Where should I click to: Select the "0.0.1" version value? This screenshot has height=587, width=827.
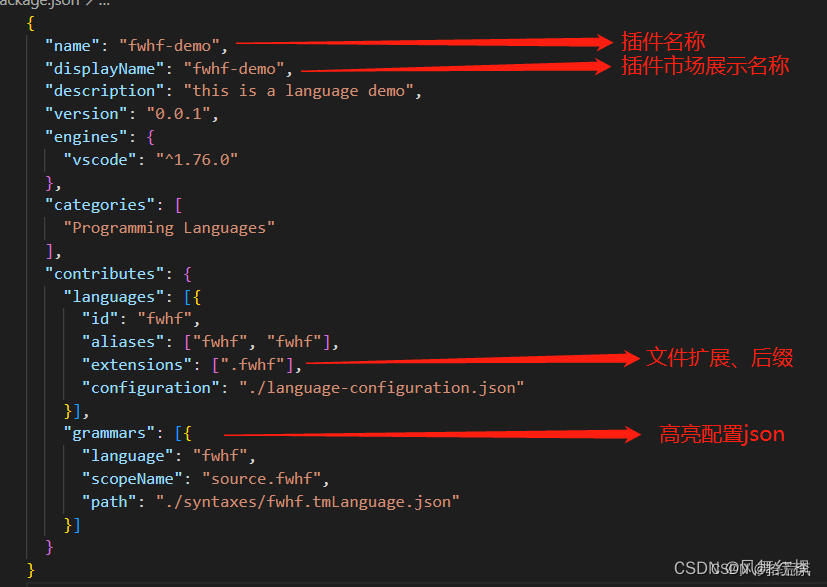(178, 114)
